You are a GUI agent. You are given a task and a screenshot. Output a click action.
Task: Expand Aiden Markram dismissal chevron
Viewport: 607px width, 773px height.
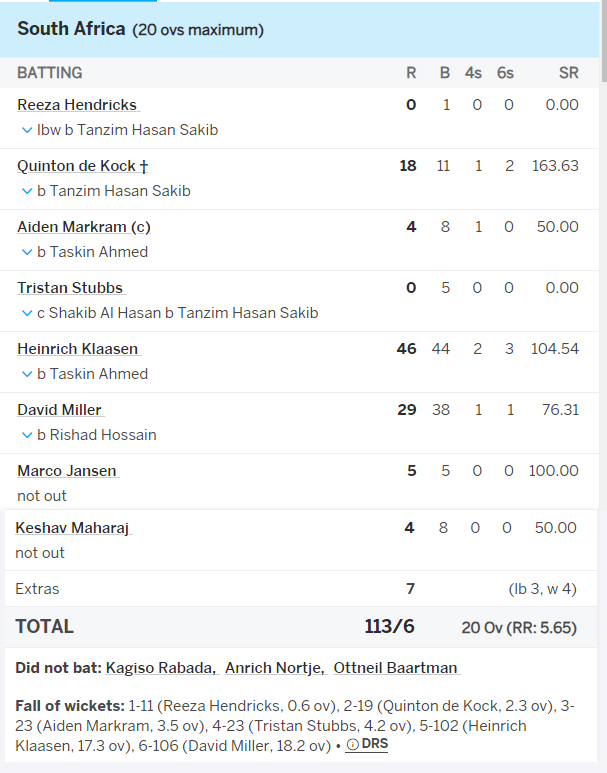pyautogui.click(x=27, y=252)
